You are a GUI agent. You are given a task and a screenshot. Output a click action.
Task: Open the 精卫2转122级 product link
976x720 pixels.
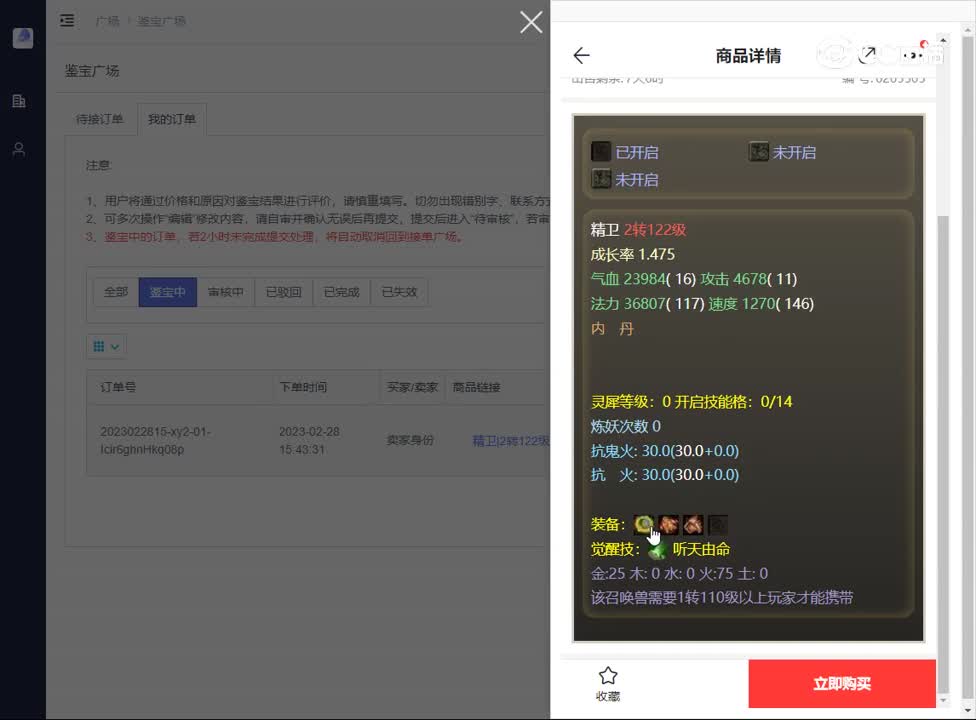[x=510, y=441]
